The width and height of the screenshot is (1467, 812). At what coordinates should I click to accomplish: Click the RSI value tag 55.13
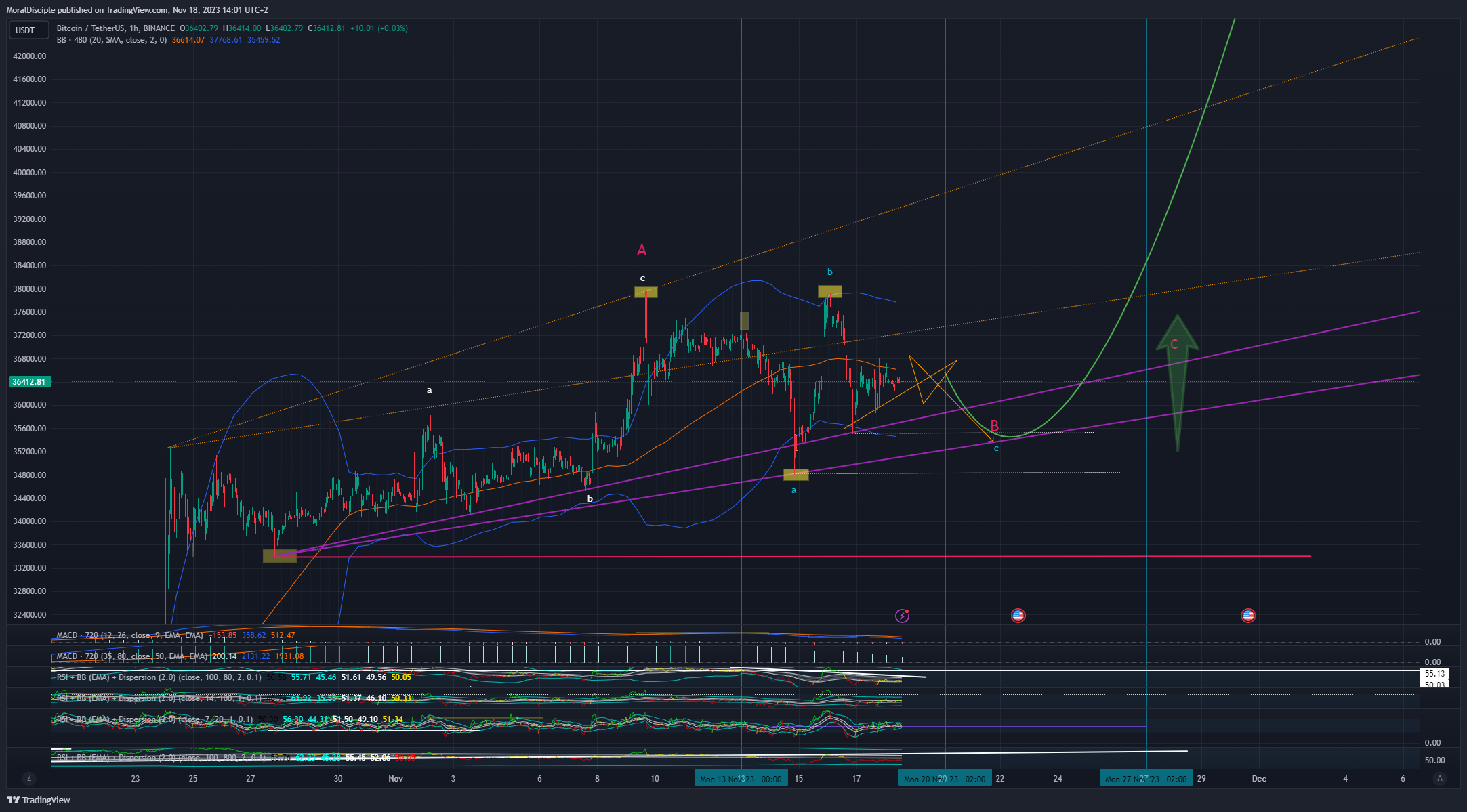coord(1434,674)
